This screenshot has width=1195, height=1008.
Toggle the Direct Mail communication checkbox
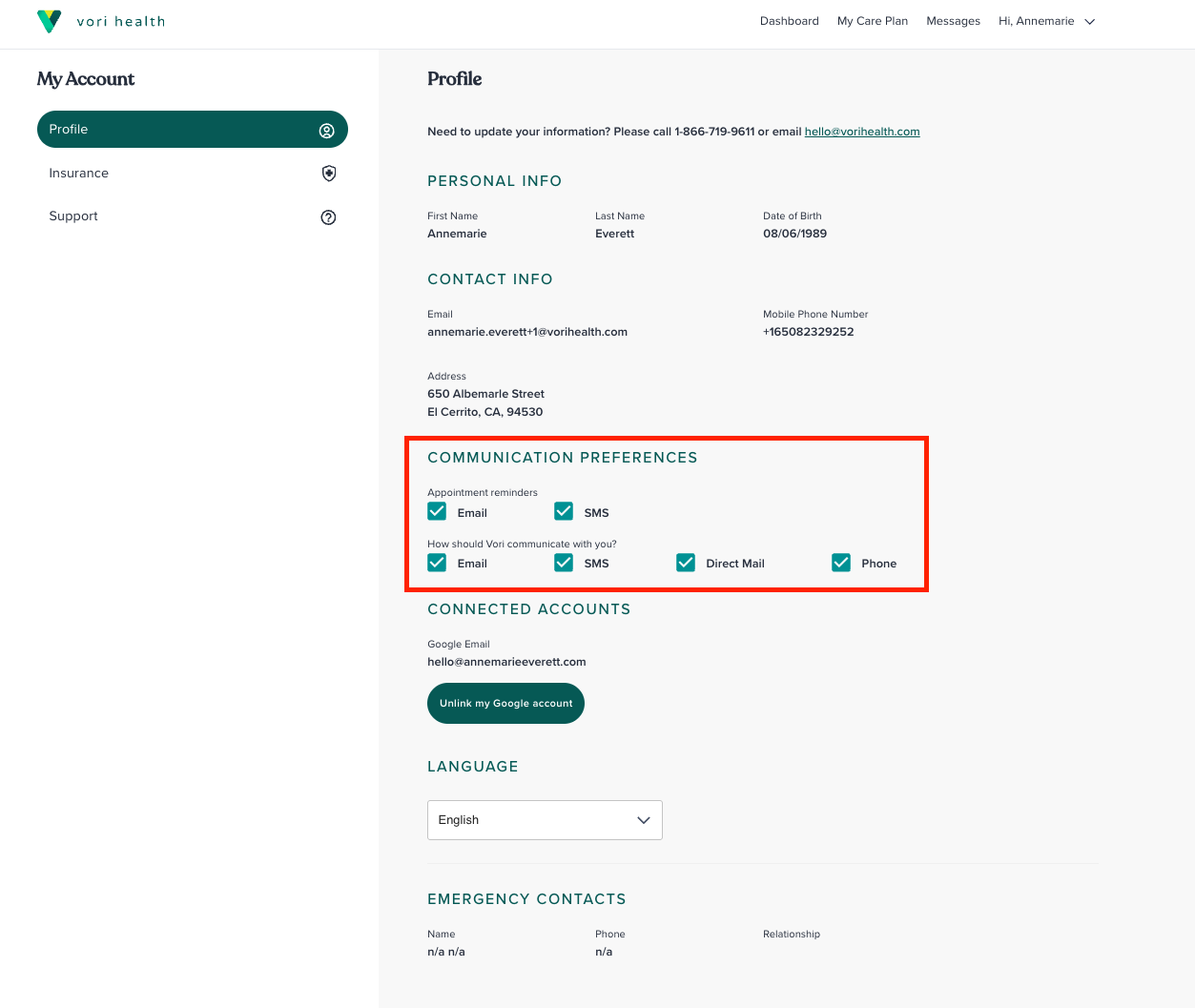pos(686,563)
